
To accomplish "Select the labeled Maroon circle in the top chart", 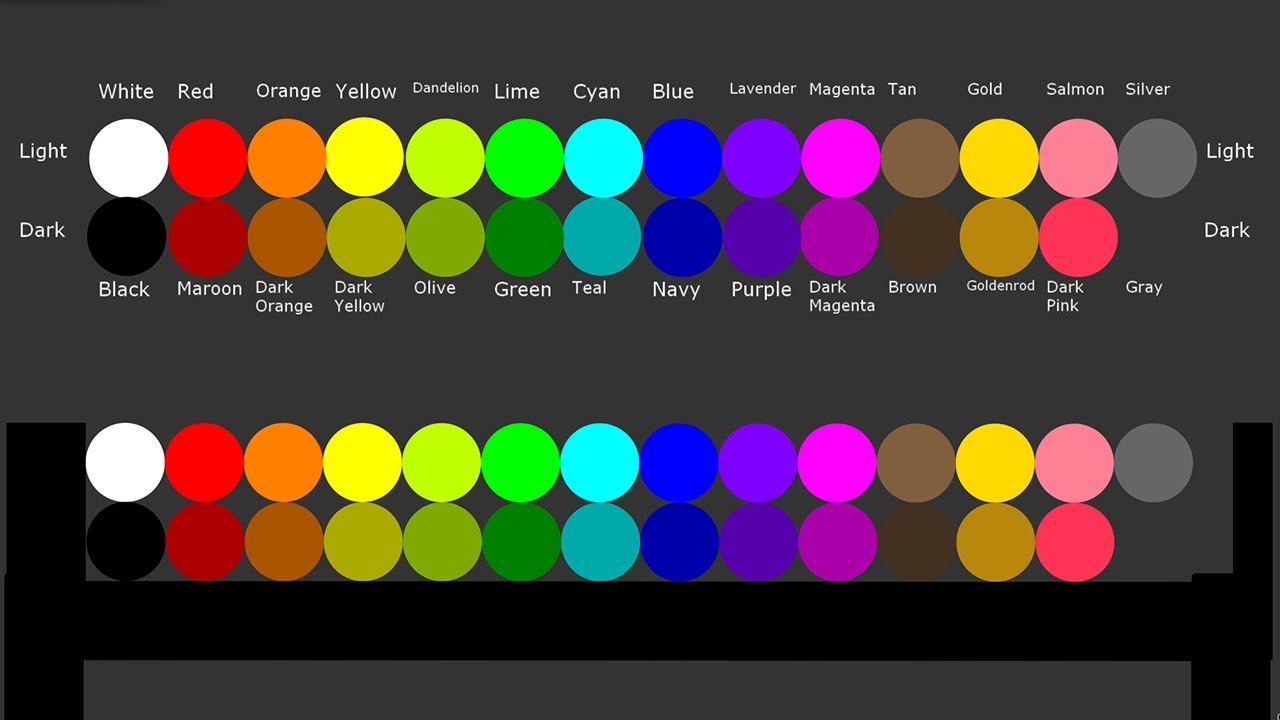I will point(207,237).
